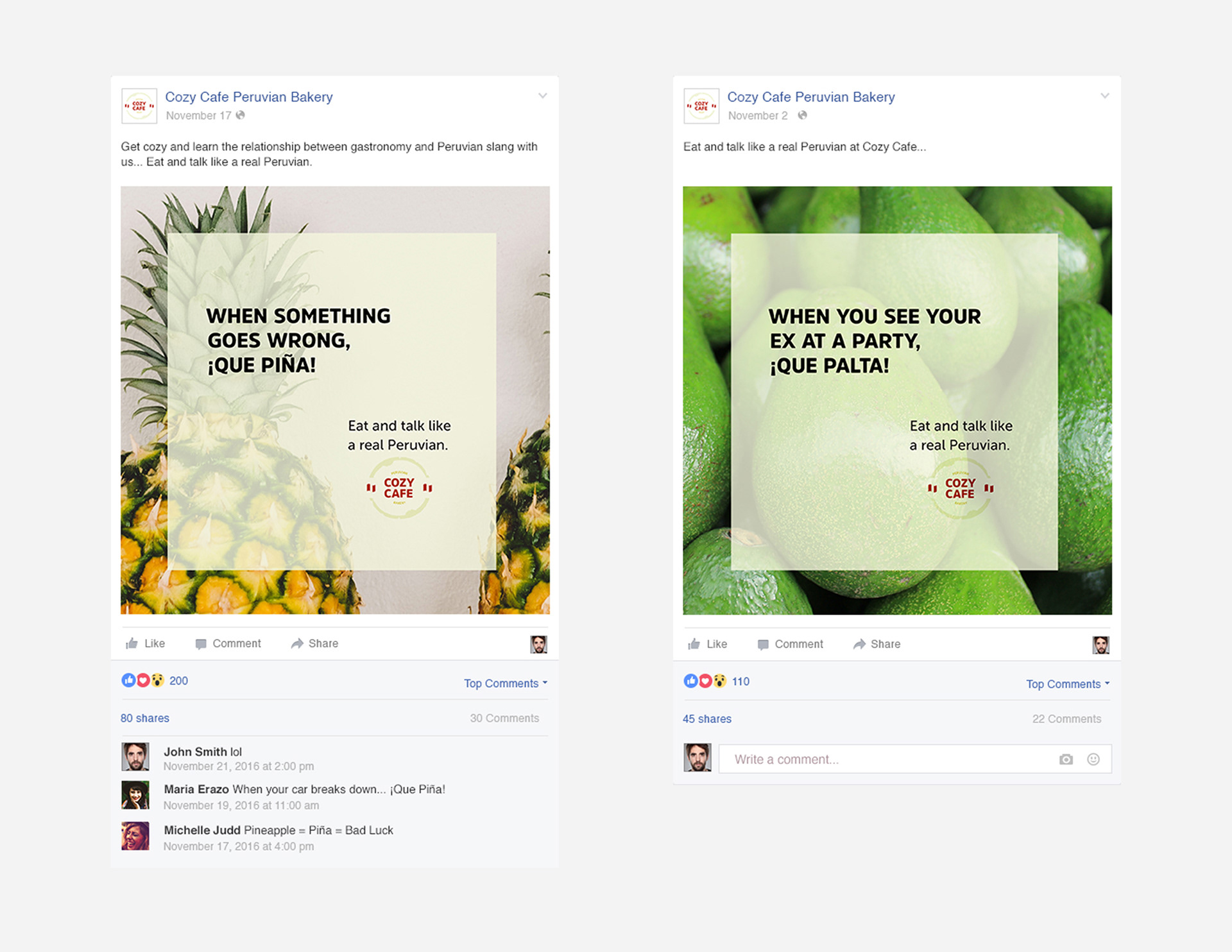Like the ¡Que Palta! avocado post
1232x952 pixels.
(x=707, y=644)
